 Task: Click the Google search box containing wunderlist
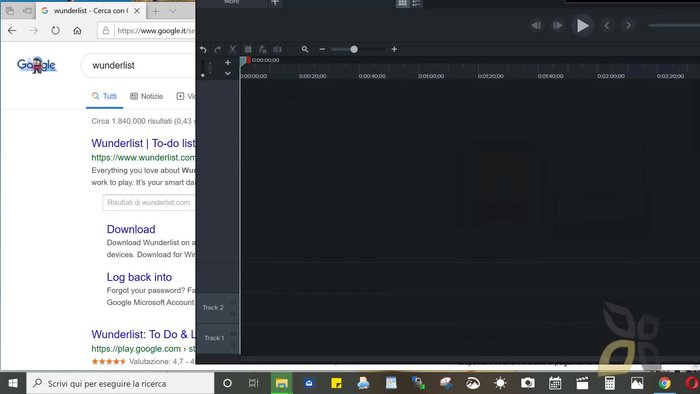(x=138, y=66)
